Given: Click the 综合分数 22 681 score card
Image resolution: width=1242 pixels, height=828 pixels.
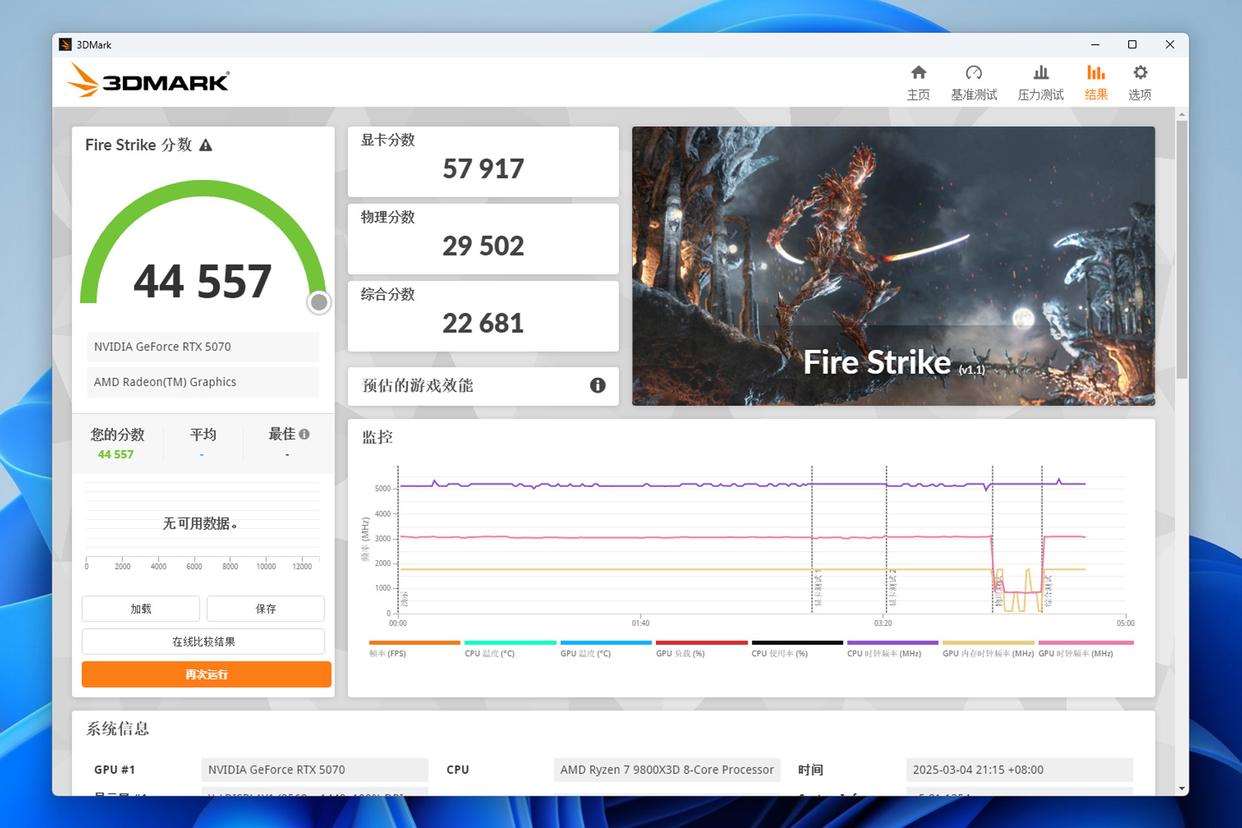Looking at the screenshot, I should 483,316.
